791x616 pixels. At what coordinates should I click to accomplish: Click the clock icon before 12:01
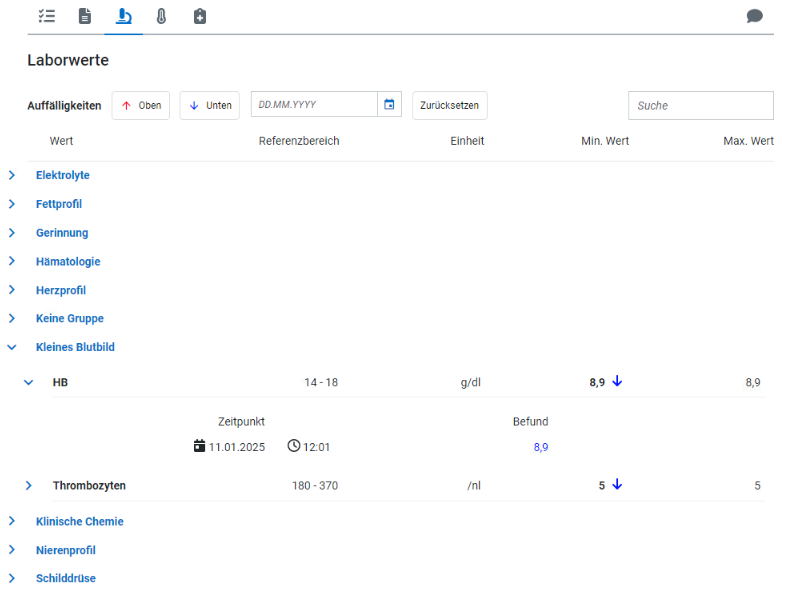pos(294,445)
